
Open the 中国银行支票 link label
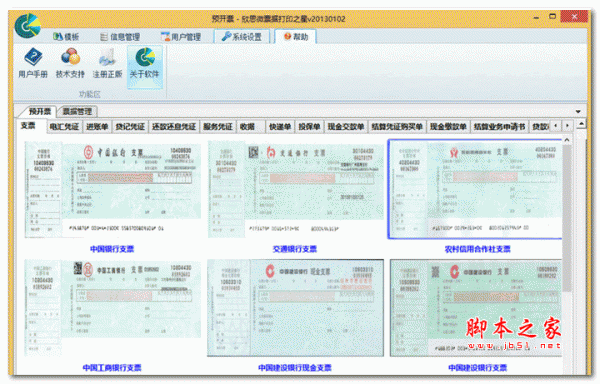point(112,249)
